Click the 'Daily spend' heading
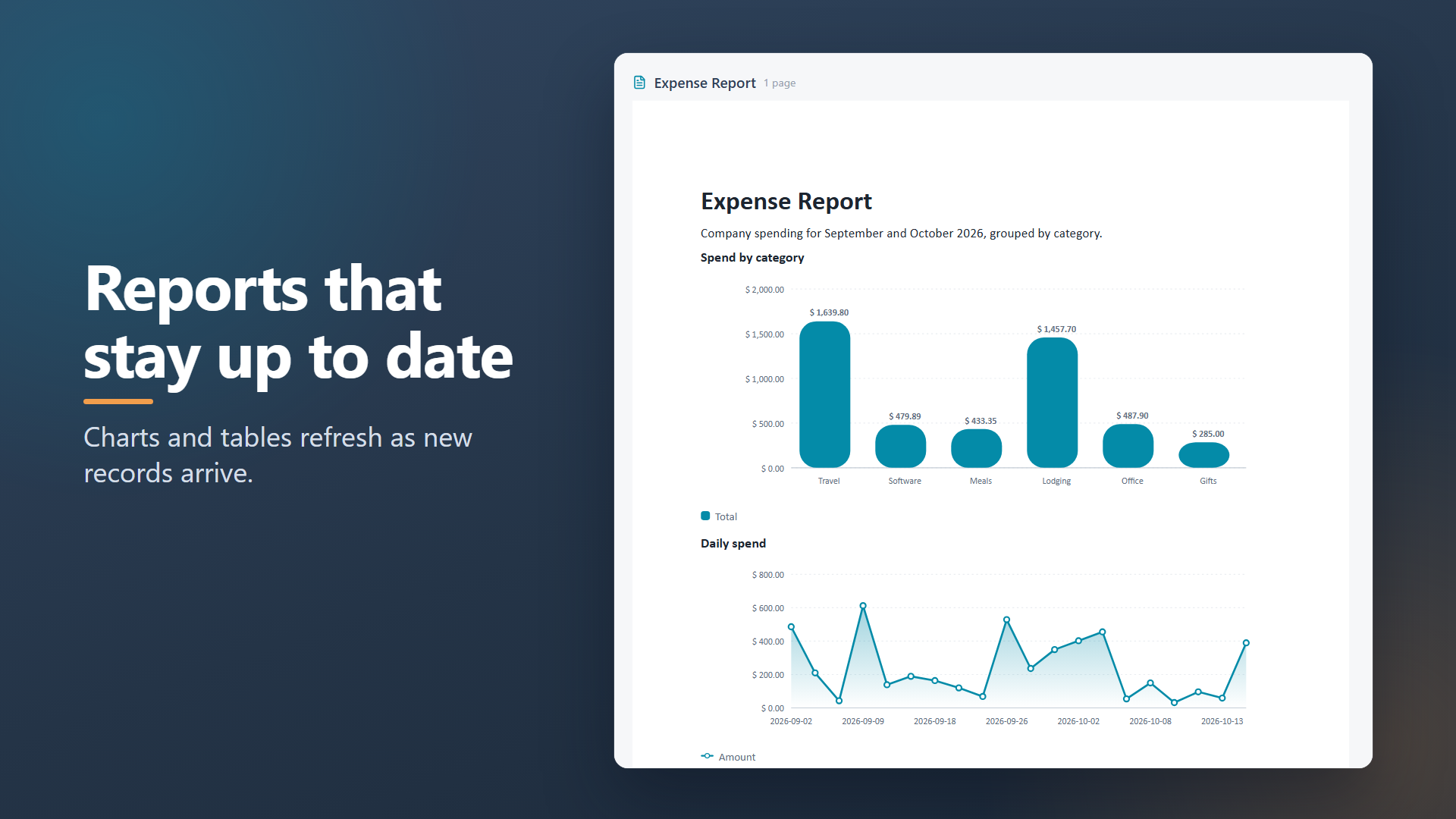The image size is (1456, 819). [x=733, y=543]
